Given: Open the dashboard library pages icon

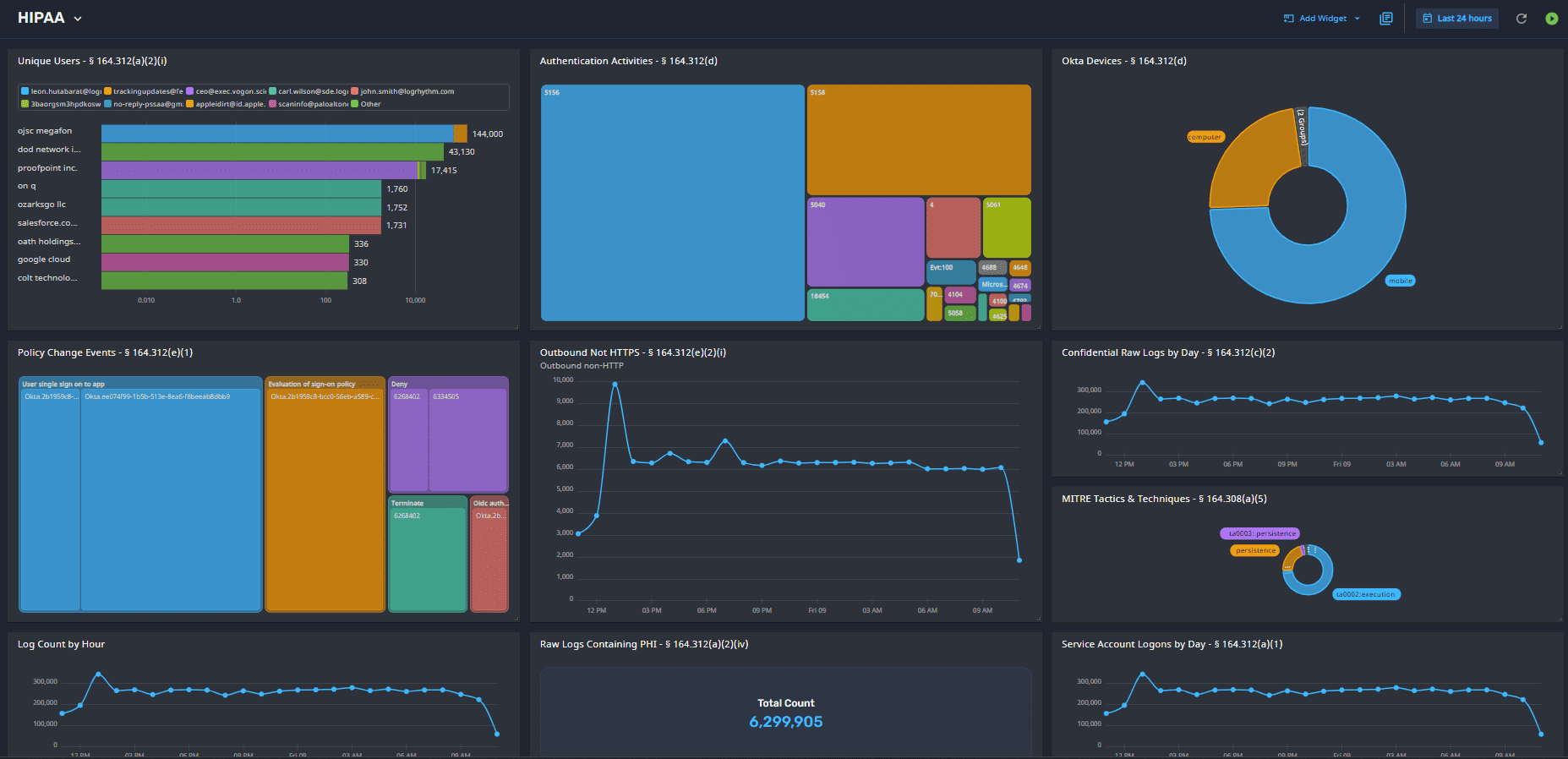Looking at the screenshot, I should [1386, 19].
